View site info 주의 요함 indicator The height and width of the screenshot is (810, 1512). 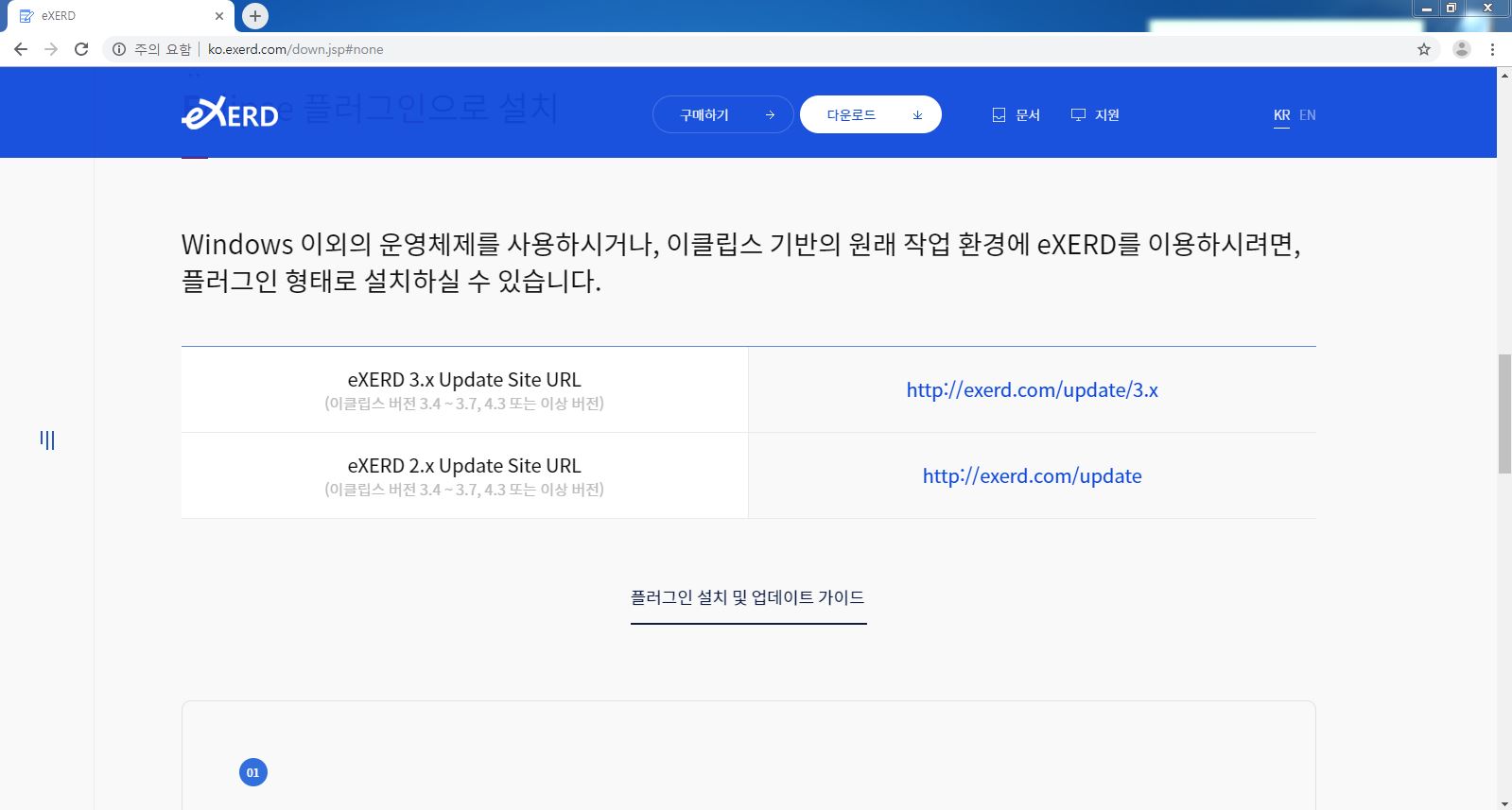151,49
